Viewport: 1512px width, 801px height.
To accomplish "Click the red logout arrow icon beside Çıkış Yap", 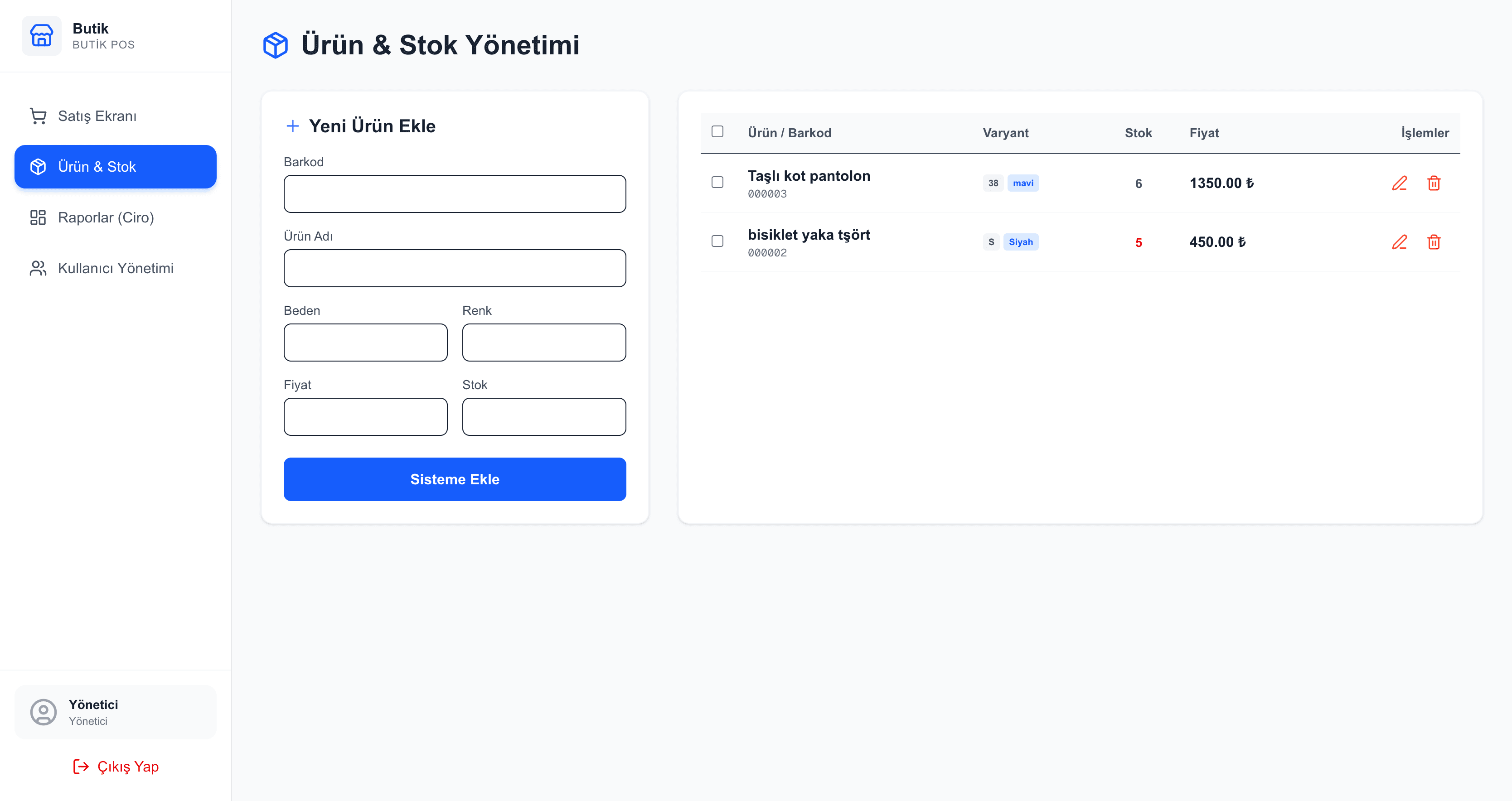I will point(81,767).
